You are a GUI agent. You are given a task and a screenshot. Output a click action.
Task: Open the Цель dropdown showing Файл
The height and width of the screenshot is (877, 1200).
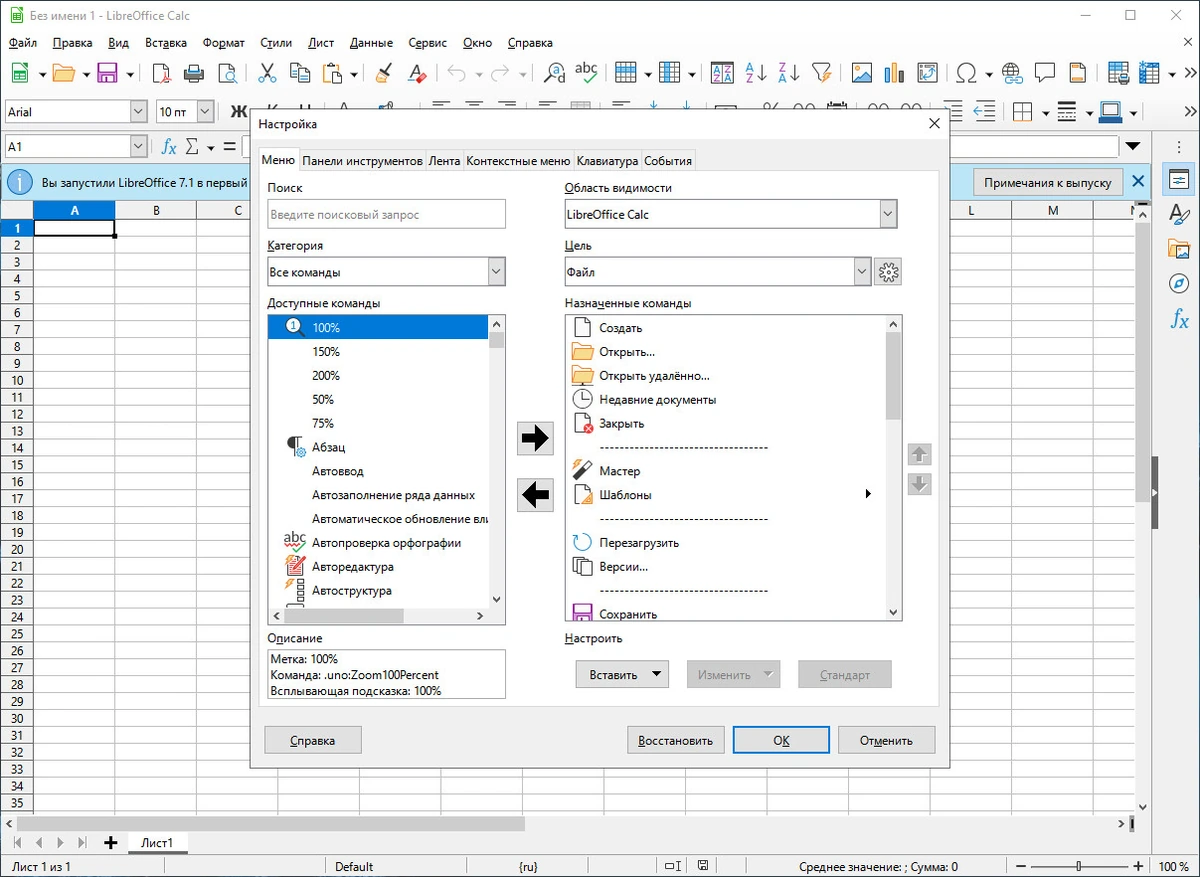717,271
